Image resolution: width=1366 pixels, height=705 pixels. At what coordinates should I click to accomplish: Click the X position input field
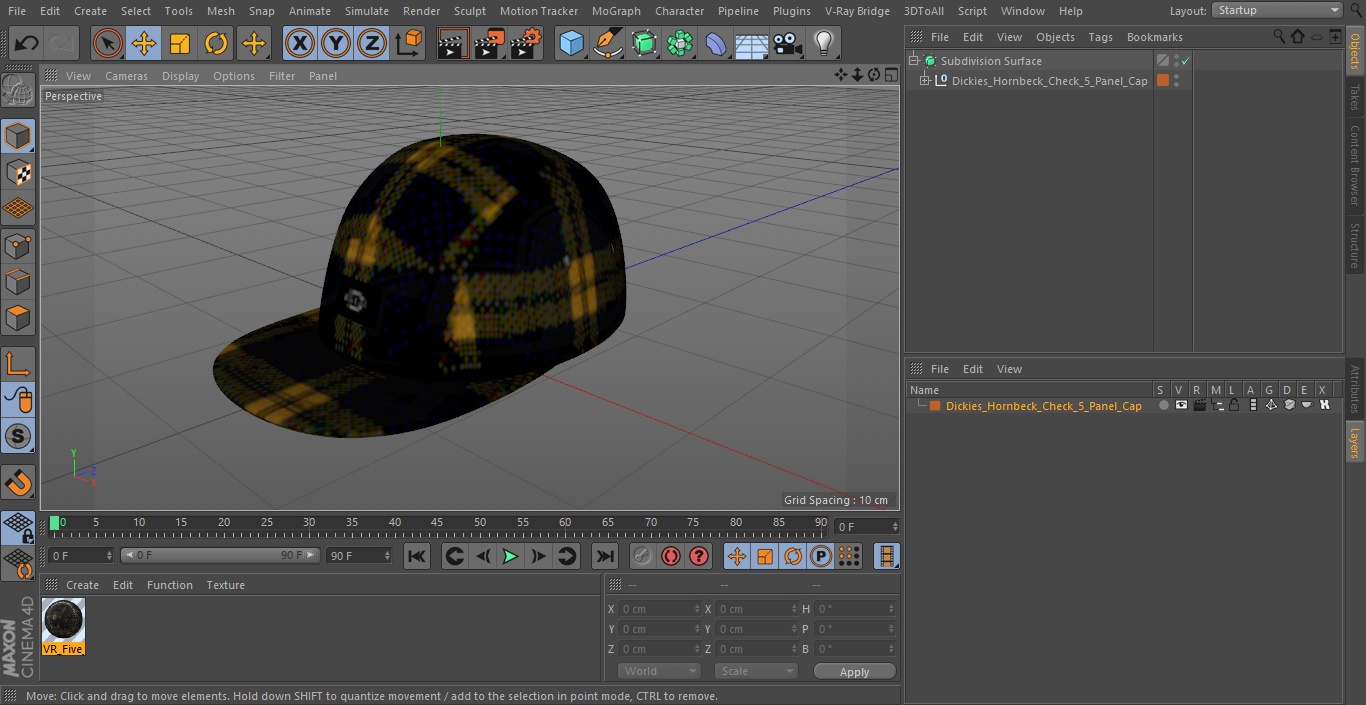pos(658,609)
